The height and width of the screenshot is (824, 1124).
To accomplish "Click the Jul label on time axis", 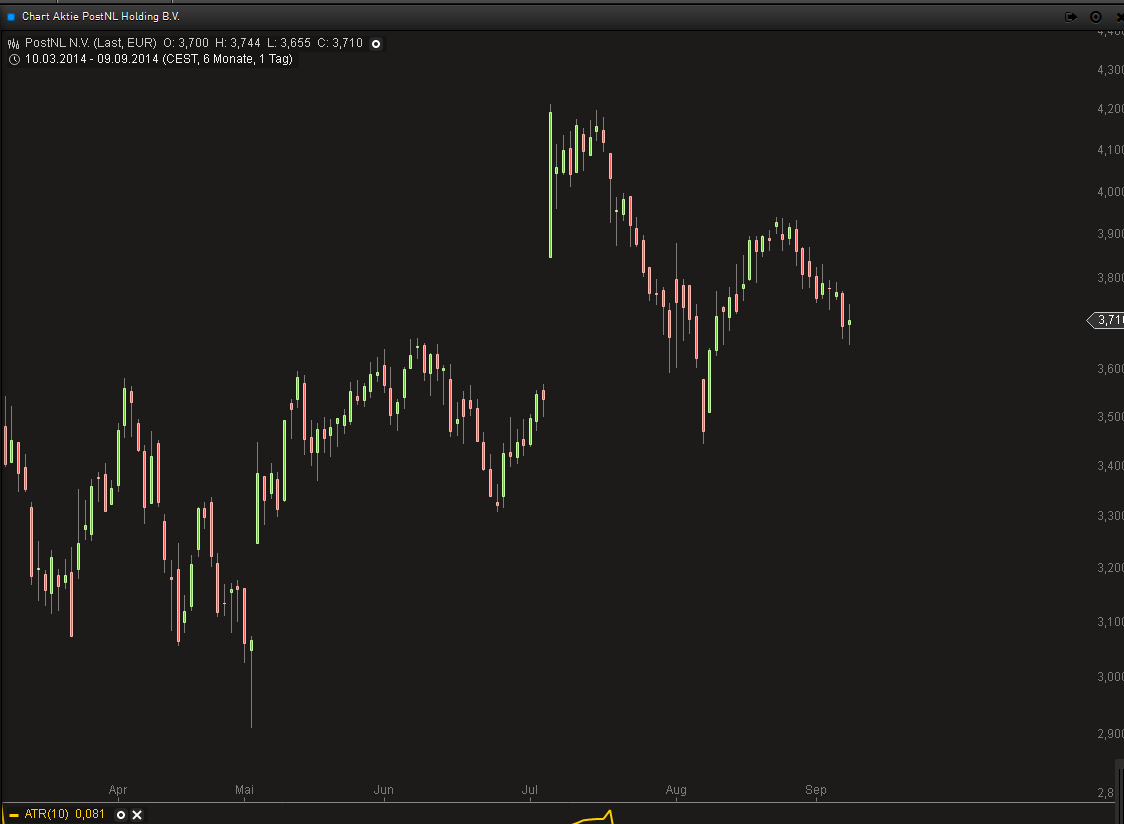I will point(530,790).
